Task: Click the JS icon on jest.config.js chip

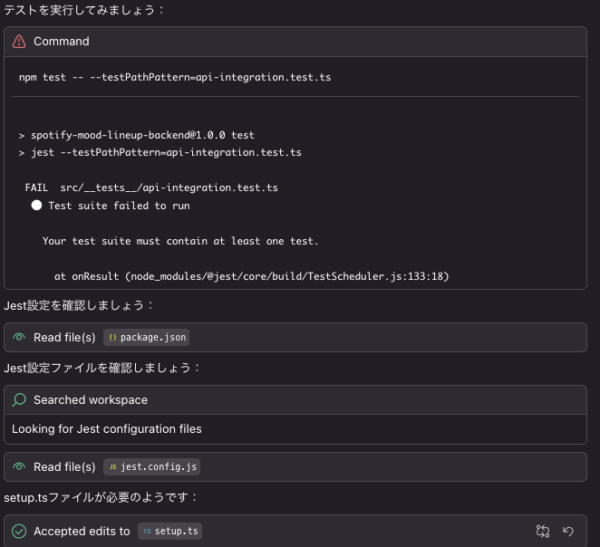Action: (x=113, y=467)
